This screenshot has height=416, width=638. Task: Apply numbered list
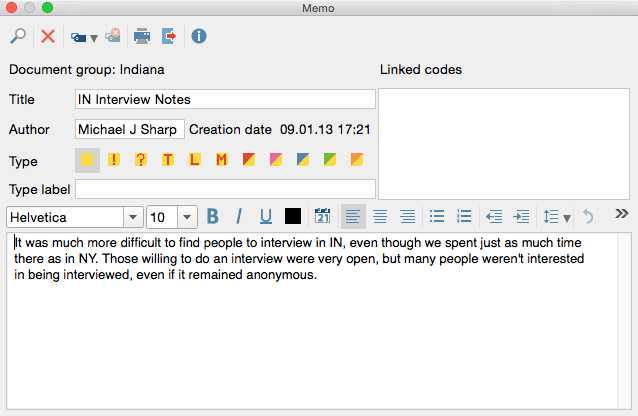464,216
